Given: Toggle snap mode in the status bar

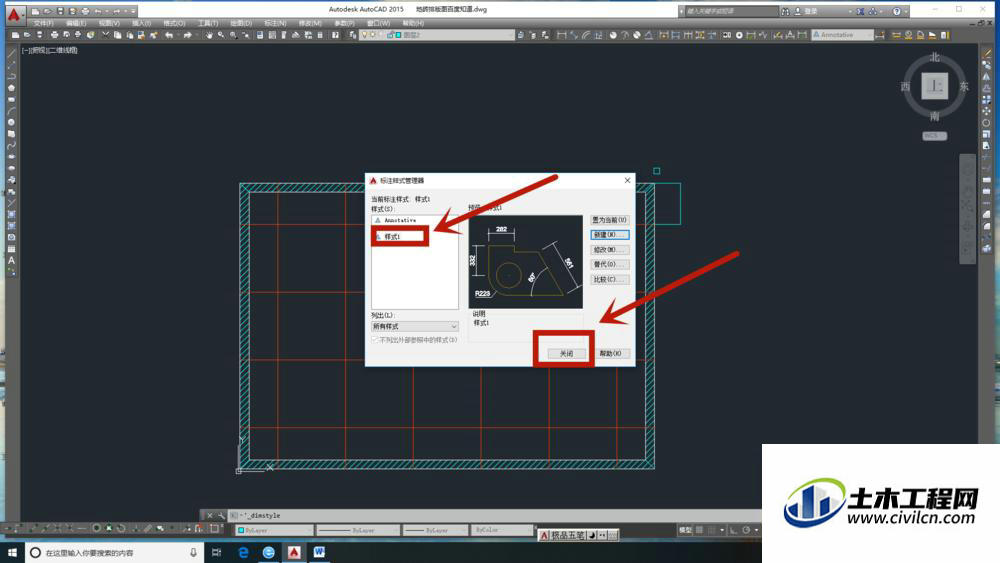Looking at the screenshot, I should click(712, 530).
